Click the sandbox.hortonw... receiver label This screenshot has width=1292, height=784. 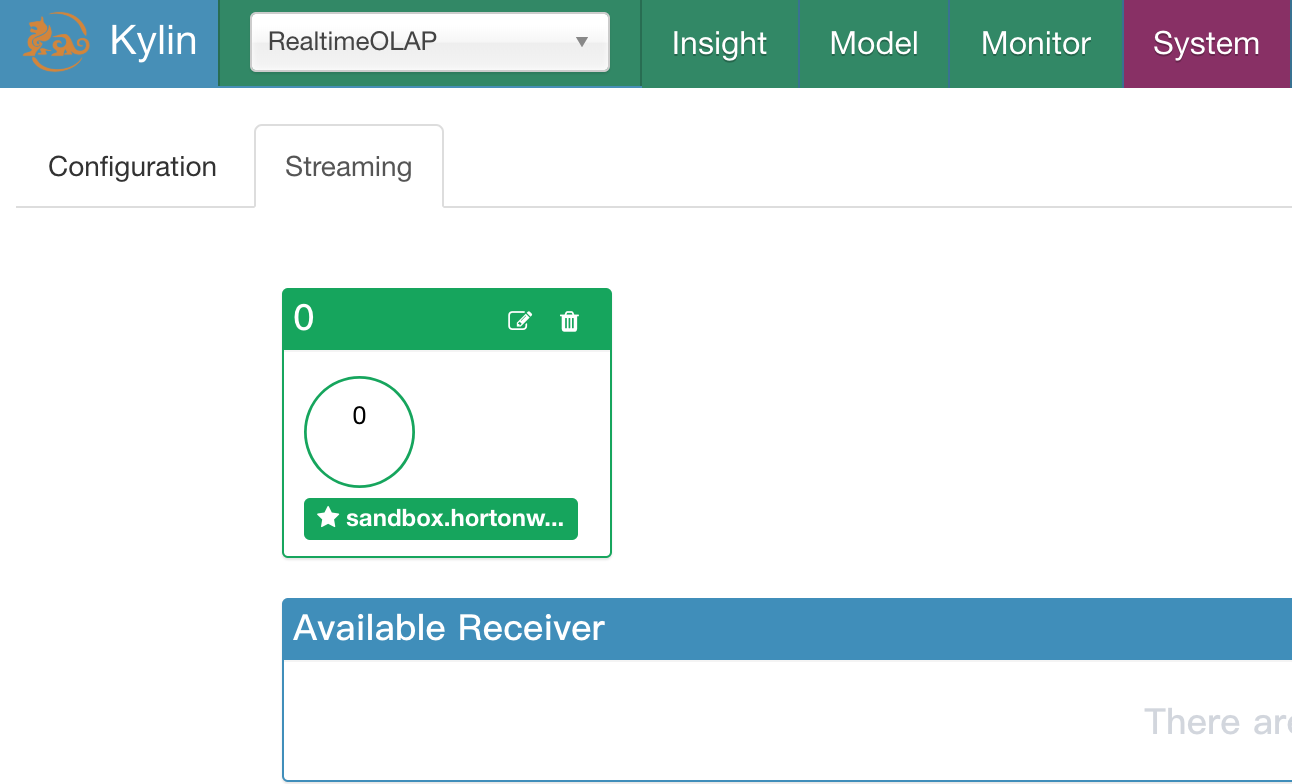click(x=454, y=518)
